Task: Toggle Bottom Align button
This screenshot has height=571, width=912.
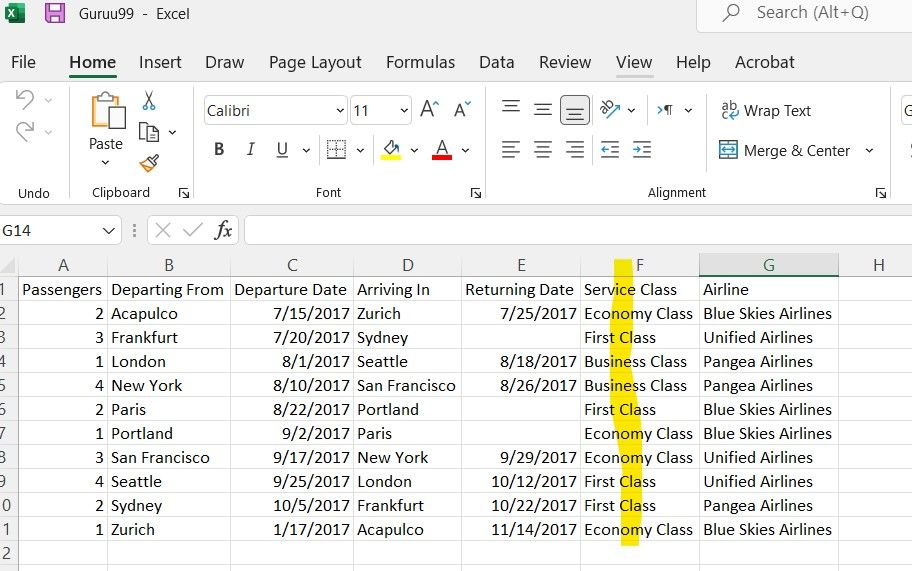Action: pyautogui.click(x=575, y=110)
